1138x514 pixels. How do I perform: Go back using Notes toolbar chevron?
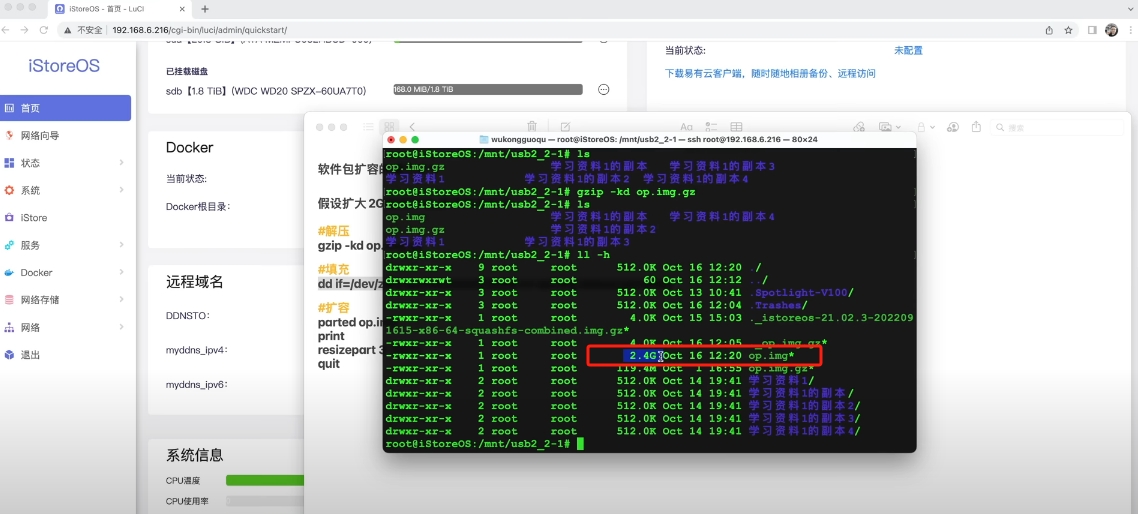[x=412, y=126]
